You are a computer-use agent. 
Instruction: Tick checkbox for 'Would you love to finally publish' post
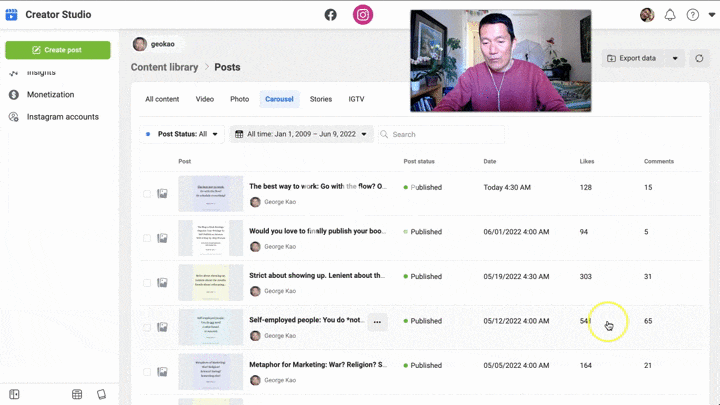[x=147, y=238]
